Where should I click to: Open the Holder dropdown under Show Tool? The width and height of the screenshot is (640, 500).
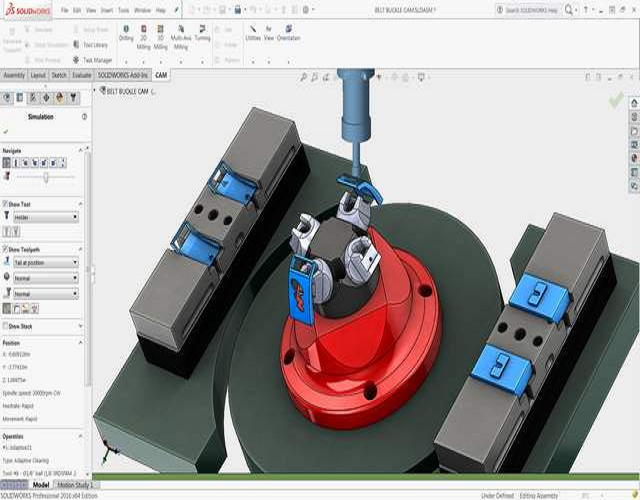pyautogui.click(x=46, y=217)
